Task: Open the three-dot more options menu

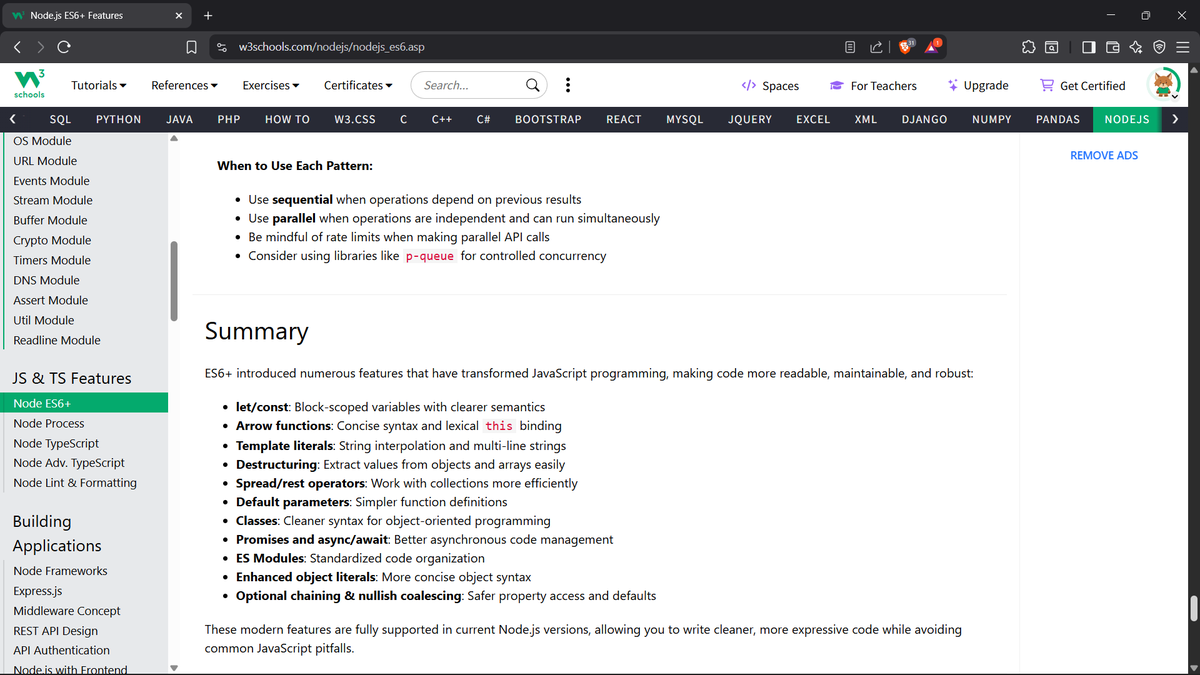Action: (x=568, y=85)
